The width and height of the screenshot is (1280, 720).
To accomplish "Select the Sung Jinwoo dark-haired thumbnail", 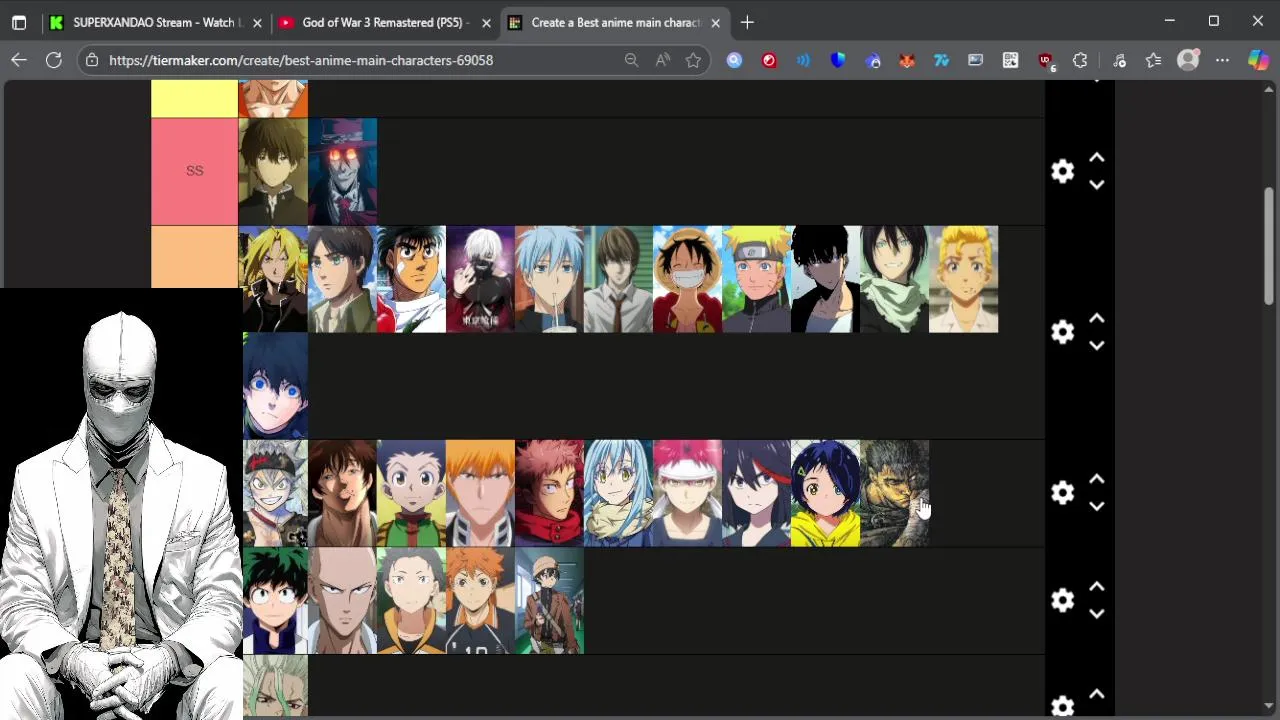I will [825, 279].
